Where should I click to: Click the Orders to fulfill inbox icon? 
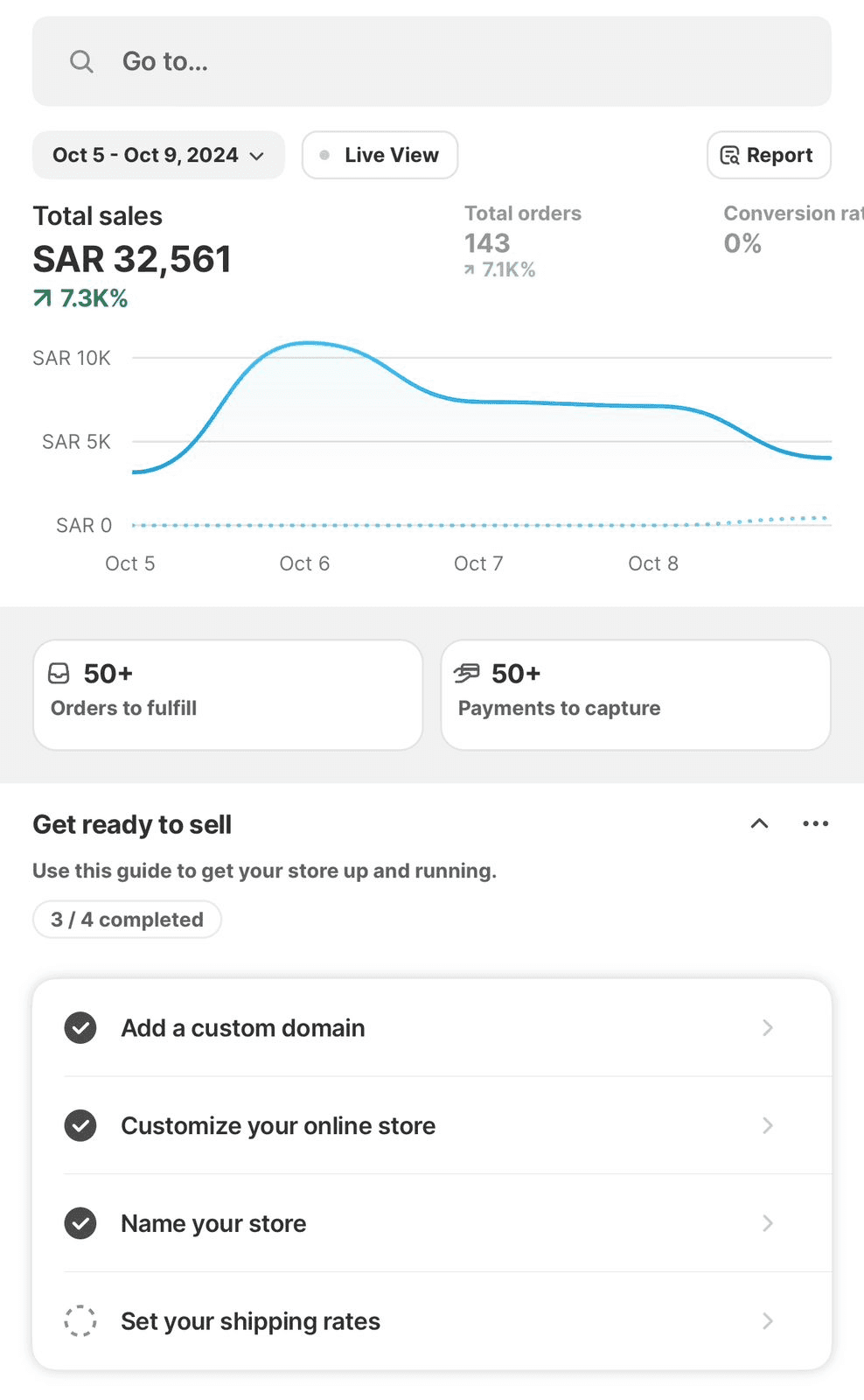click(x=59, y=673)
